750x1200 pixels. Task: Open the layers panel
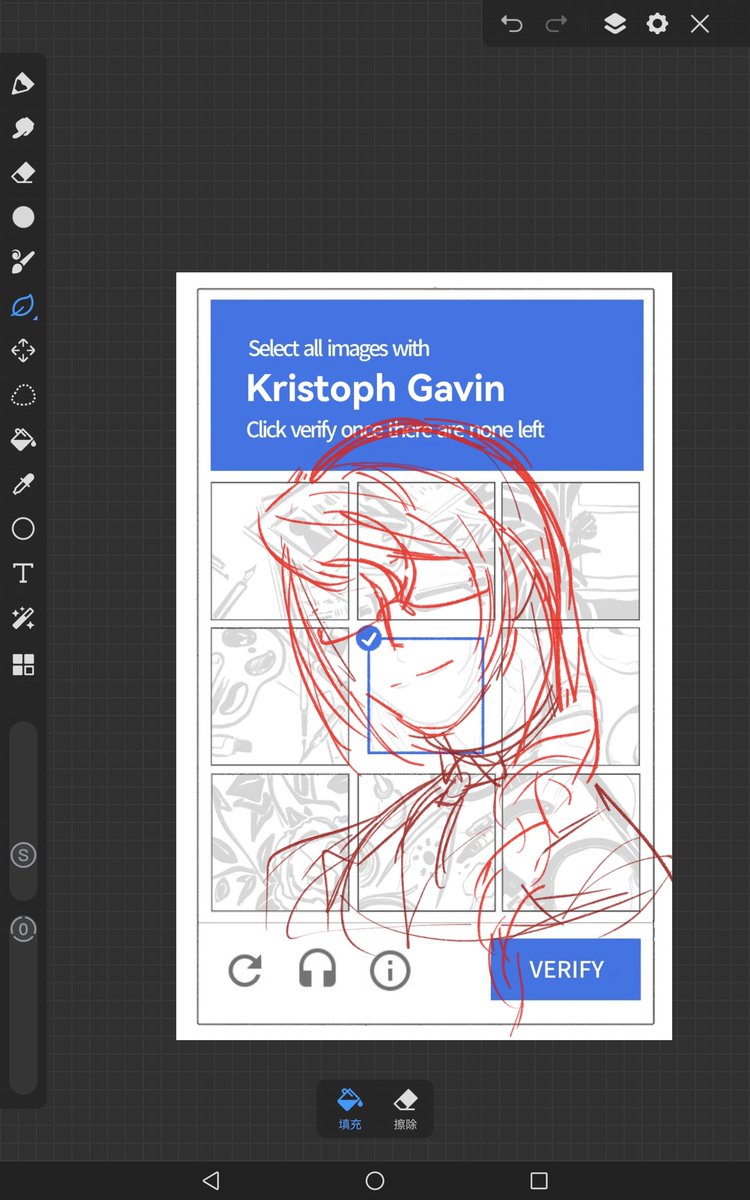(x=615, y=23)
